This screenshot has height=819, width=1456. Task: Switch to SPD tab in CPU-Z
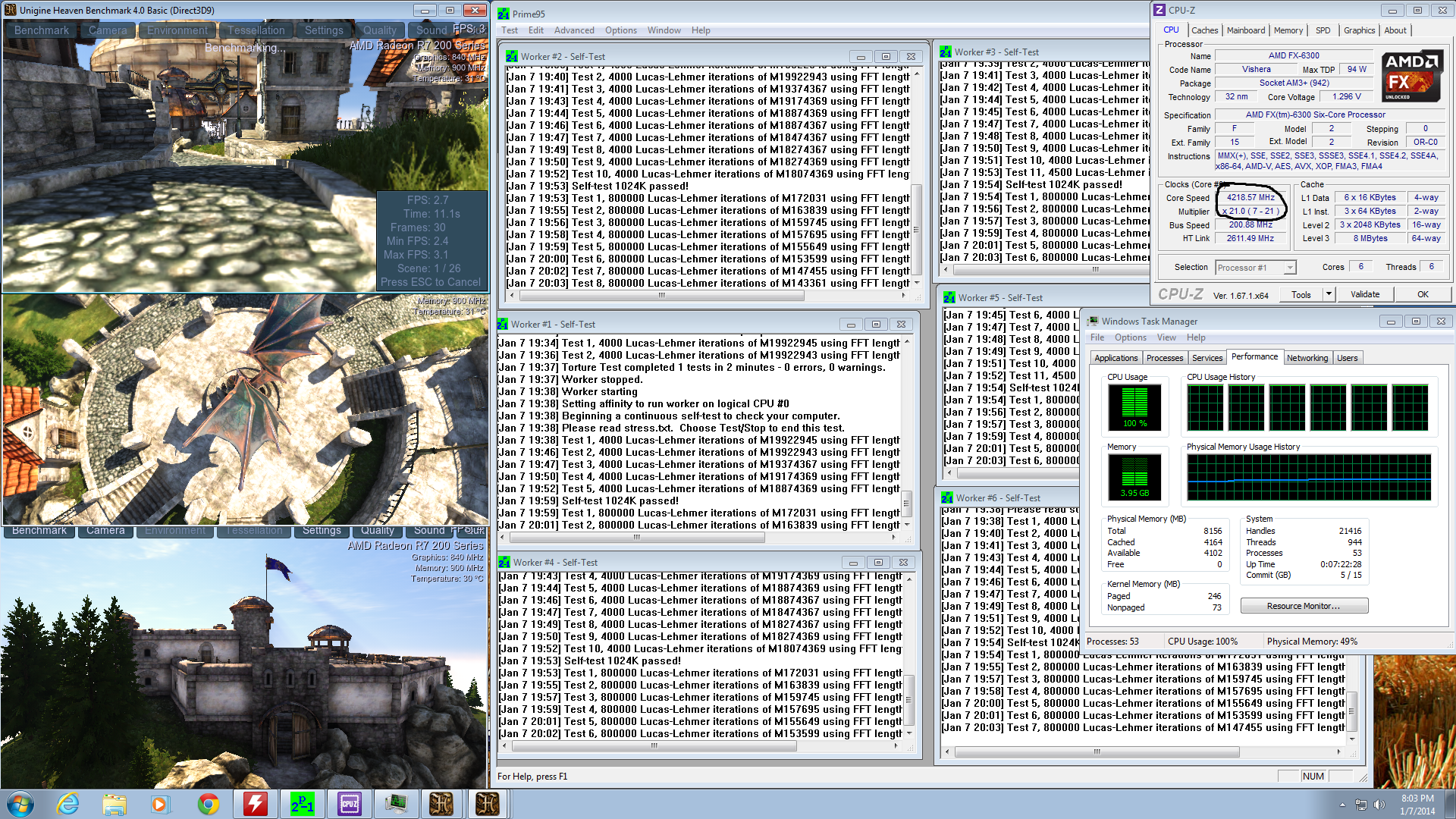tap(1323, 30)
